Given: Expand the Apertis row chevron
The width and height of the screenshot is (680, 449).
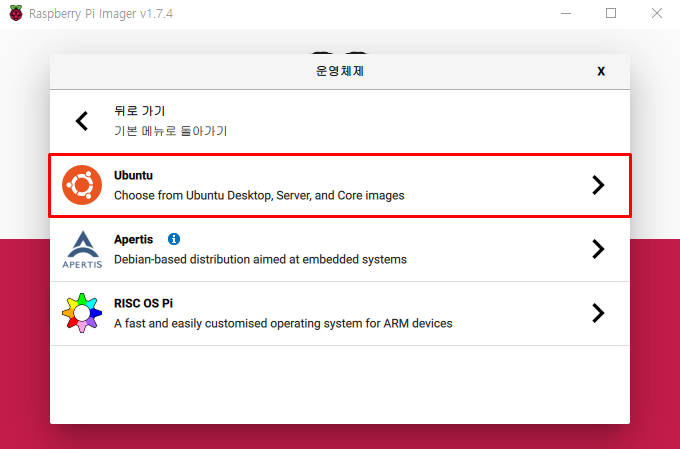Looking at the screenshot, I should pos(598,249).
